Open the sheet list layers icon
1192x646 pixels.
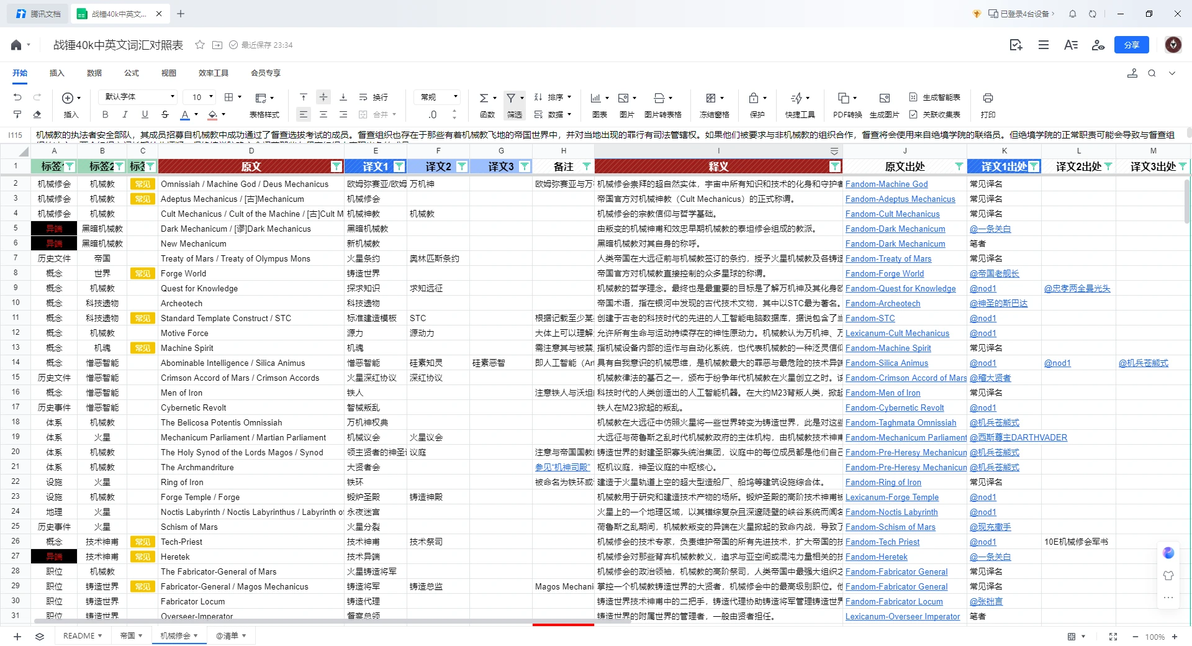pos(40,636)
